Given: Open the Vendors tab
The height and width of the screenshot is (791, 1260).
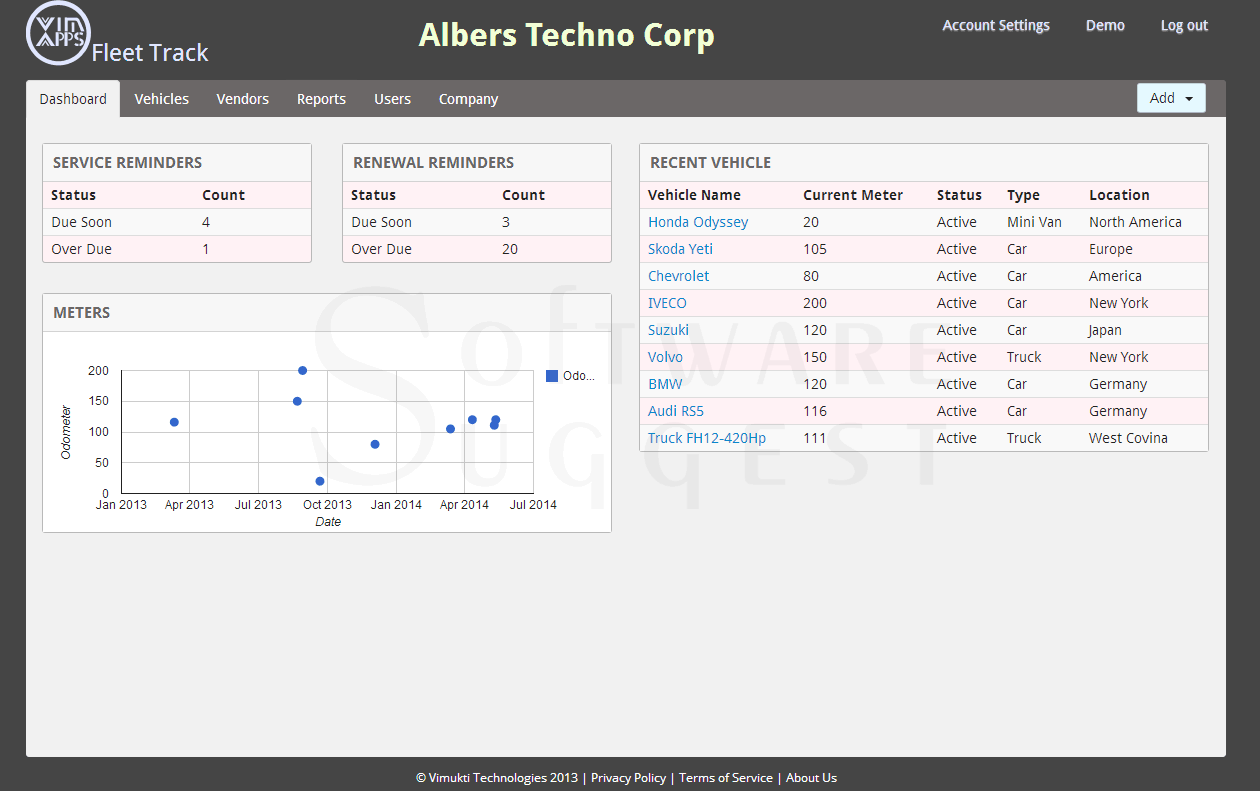Looking at the screenshot, I should [243, 99].
